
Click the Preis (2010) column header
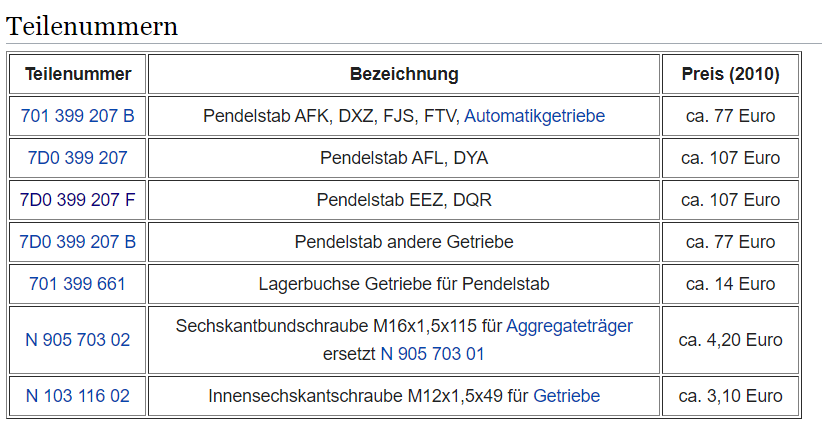coord(730,74)
